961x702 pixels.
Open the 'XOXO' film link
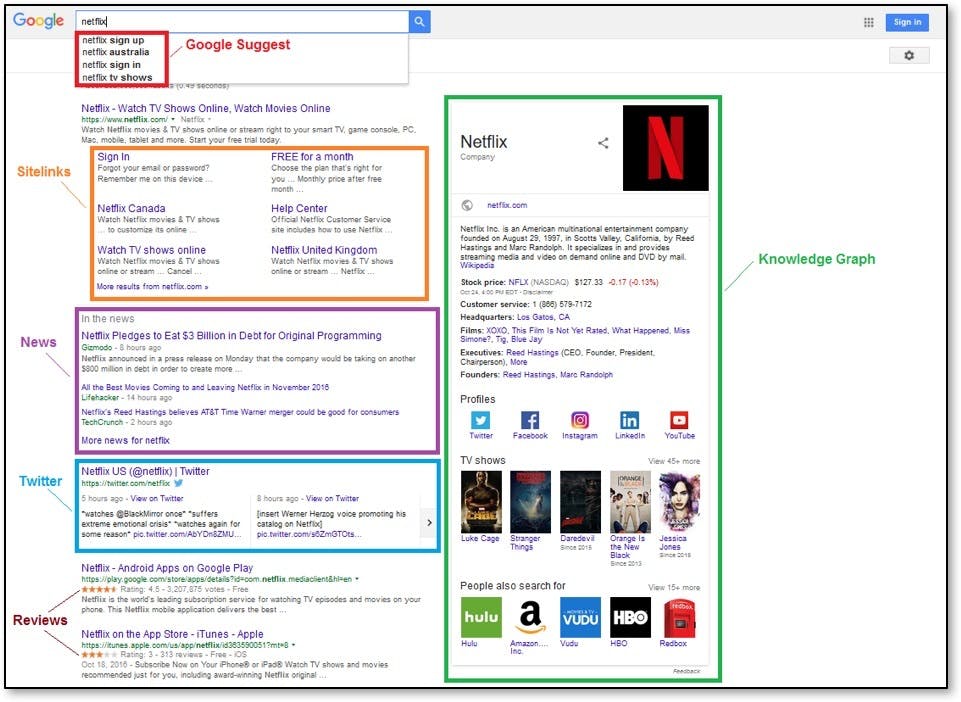click(x=496, y=330)
